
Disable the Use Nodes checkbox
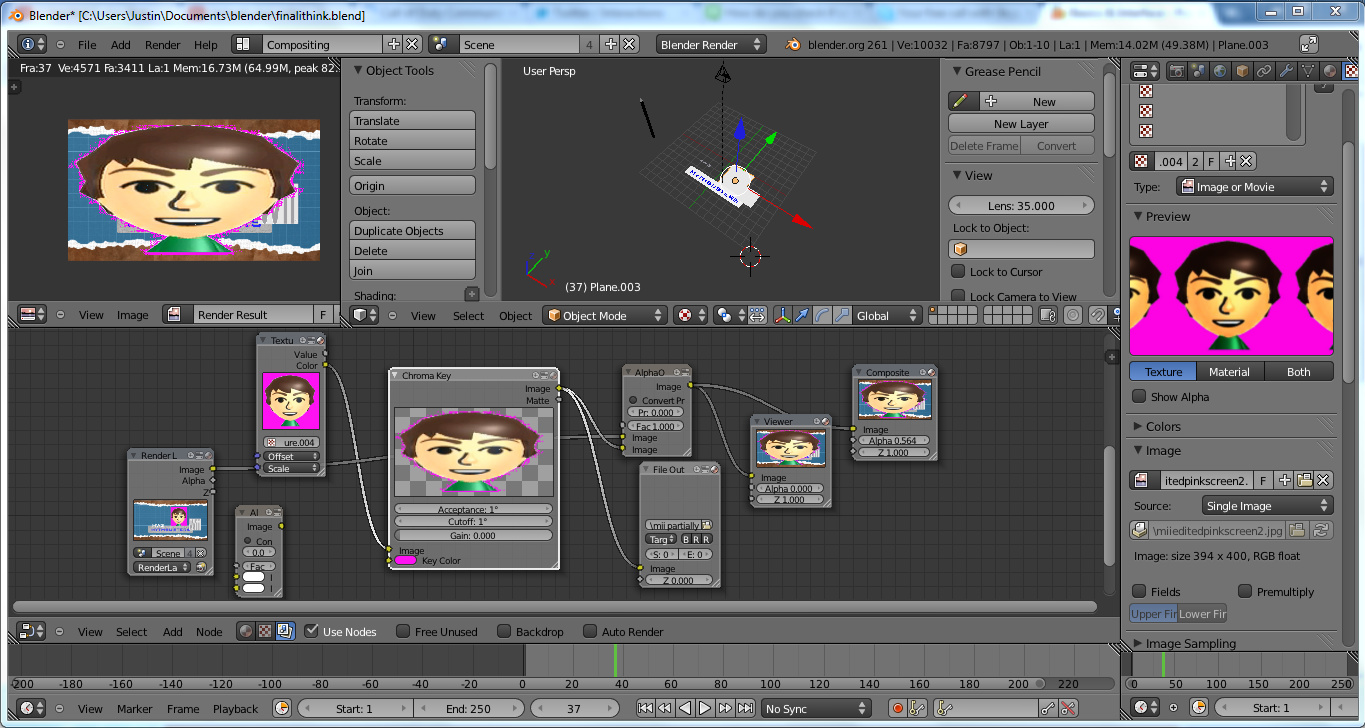point(311,631)
